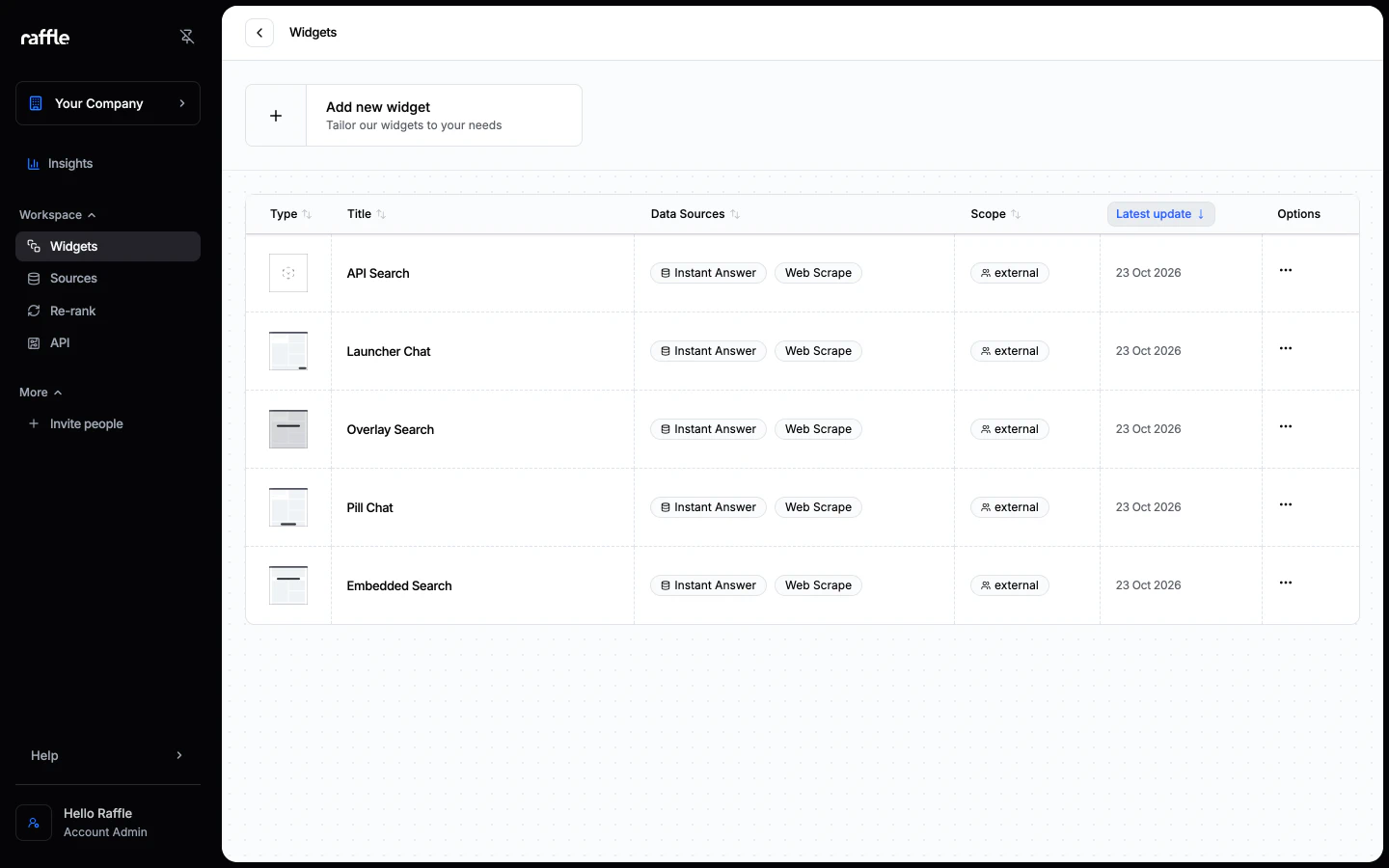The image size is (1389, 868).
Task: Open options menu for Pill Chat
Action: coord(1286,504)
